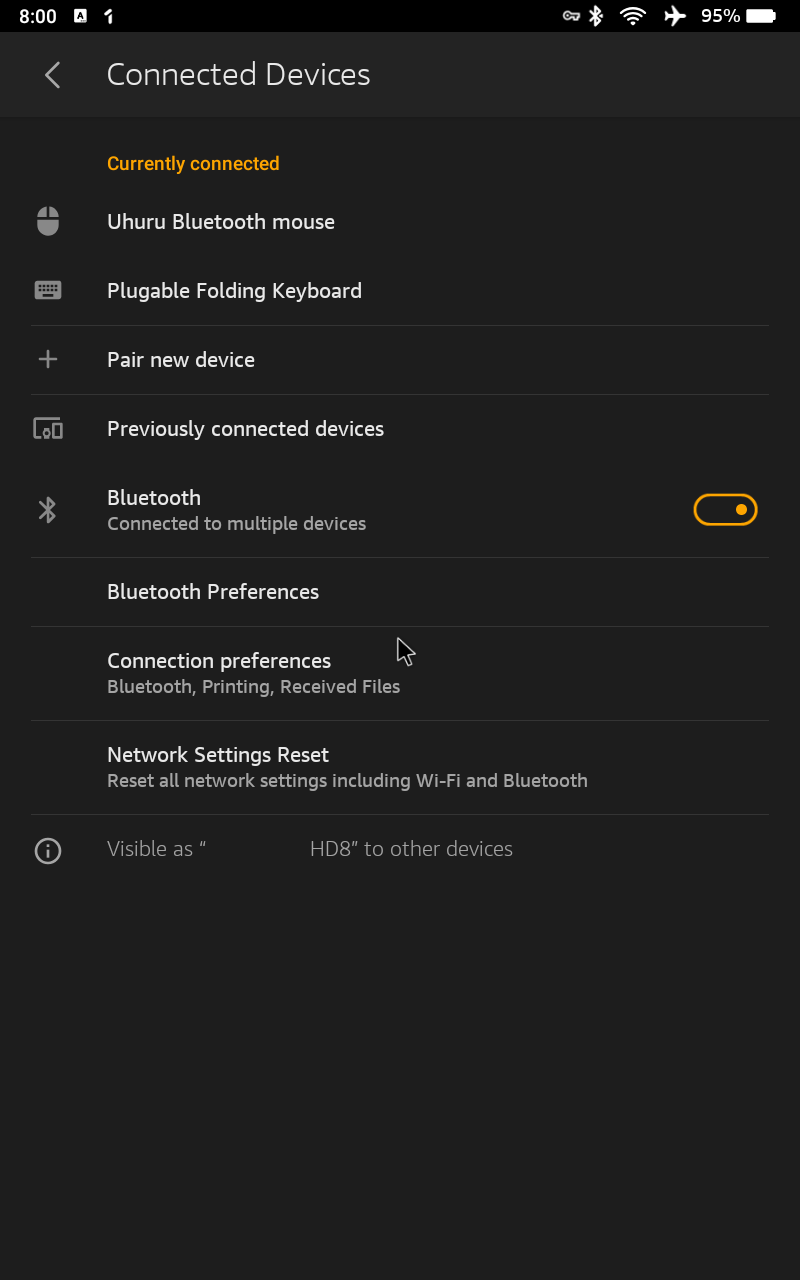
Task: Choose Pair new device
Action: coord(181,360)
